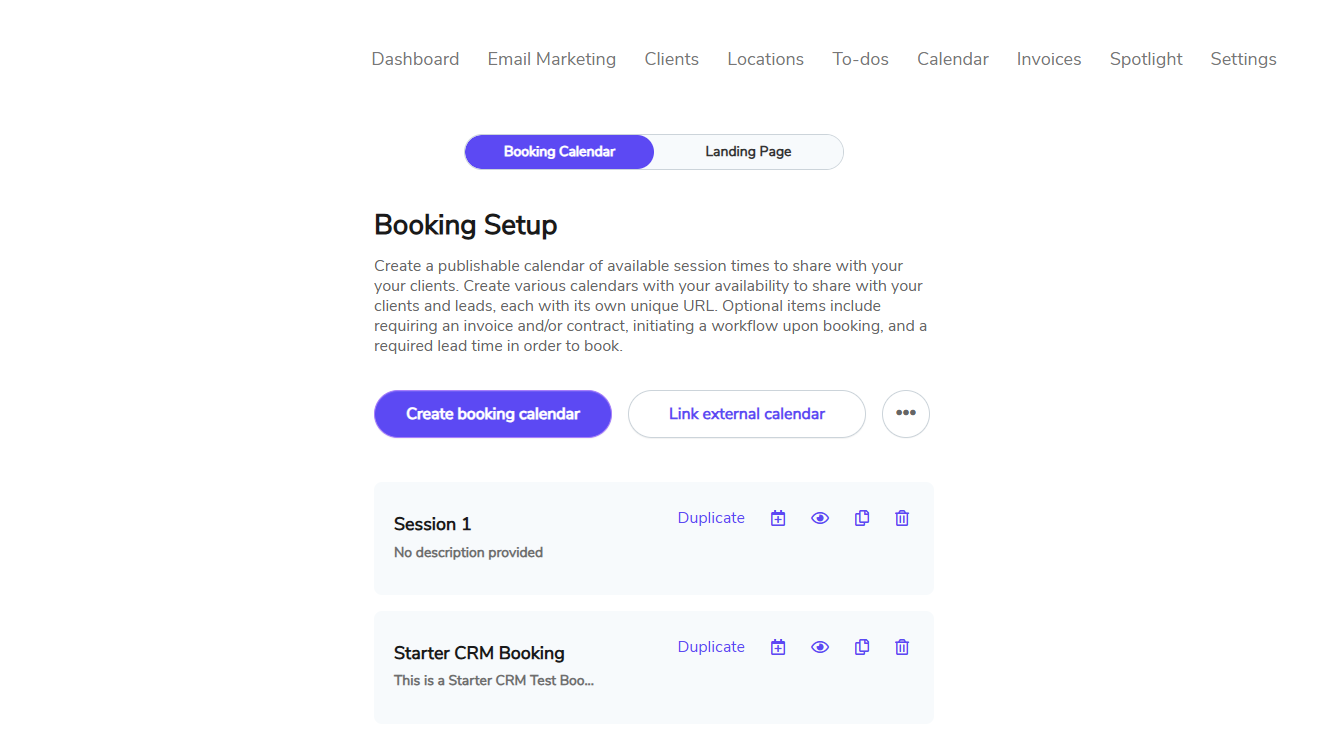Delete Session 1 using the trash icon

coord(902,518)
